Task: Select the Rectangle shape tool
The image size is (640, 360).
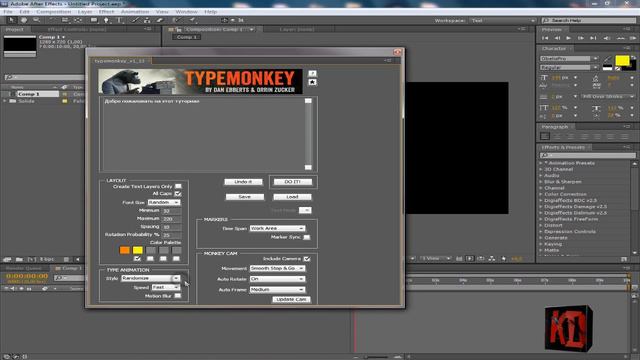Action: click(94, 20)
